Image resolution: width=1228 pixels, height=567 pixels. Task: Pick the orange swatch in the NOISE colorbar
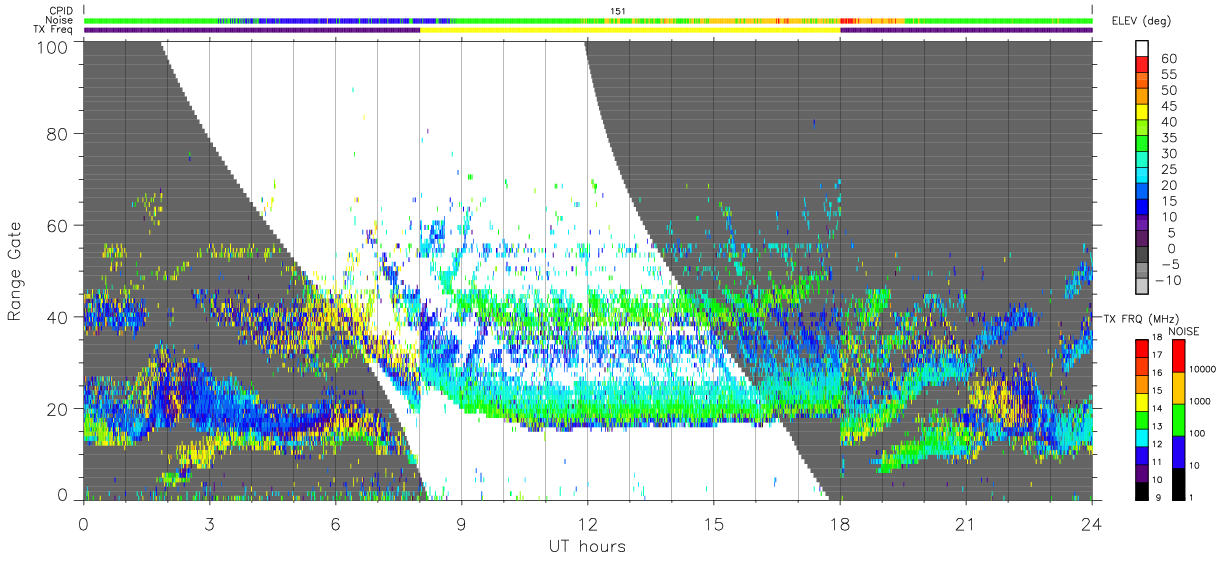point(1179,388)
